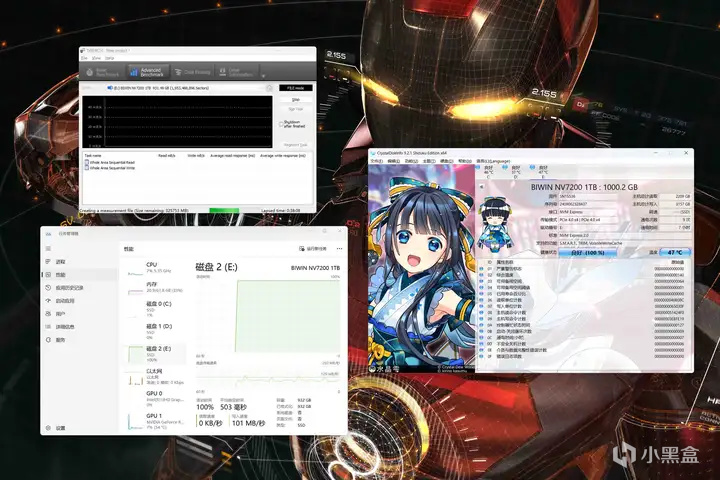This screenshot has height=480, width=720.
Task: Open 编辑(E) menu in CrystalDiskInfo
Action: [x=394, y=161]
